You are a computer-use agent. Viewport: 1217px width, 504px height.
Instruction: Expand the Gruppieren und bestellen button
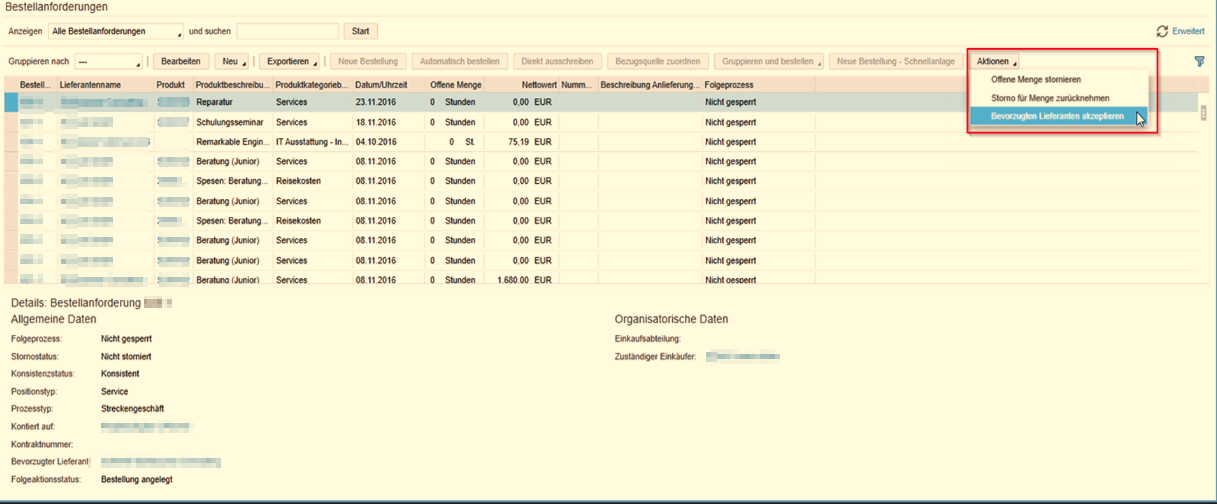(770, 61)
